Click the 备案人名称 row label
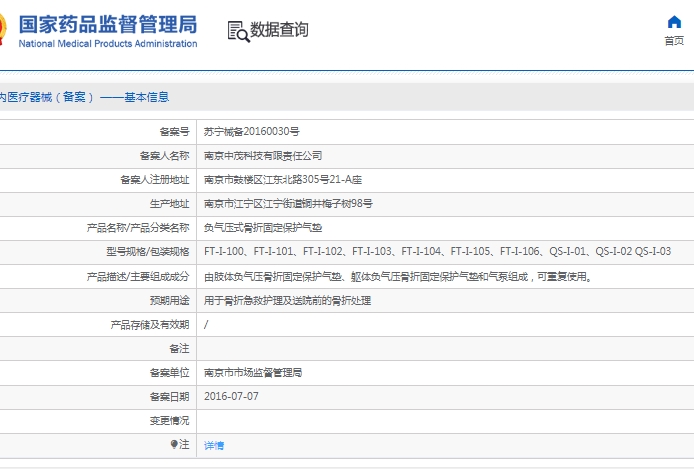The width and height of the screenshot is (694, 469). point(165,156)
